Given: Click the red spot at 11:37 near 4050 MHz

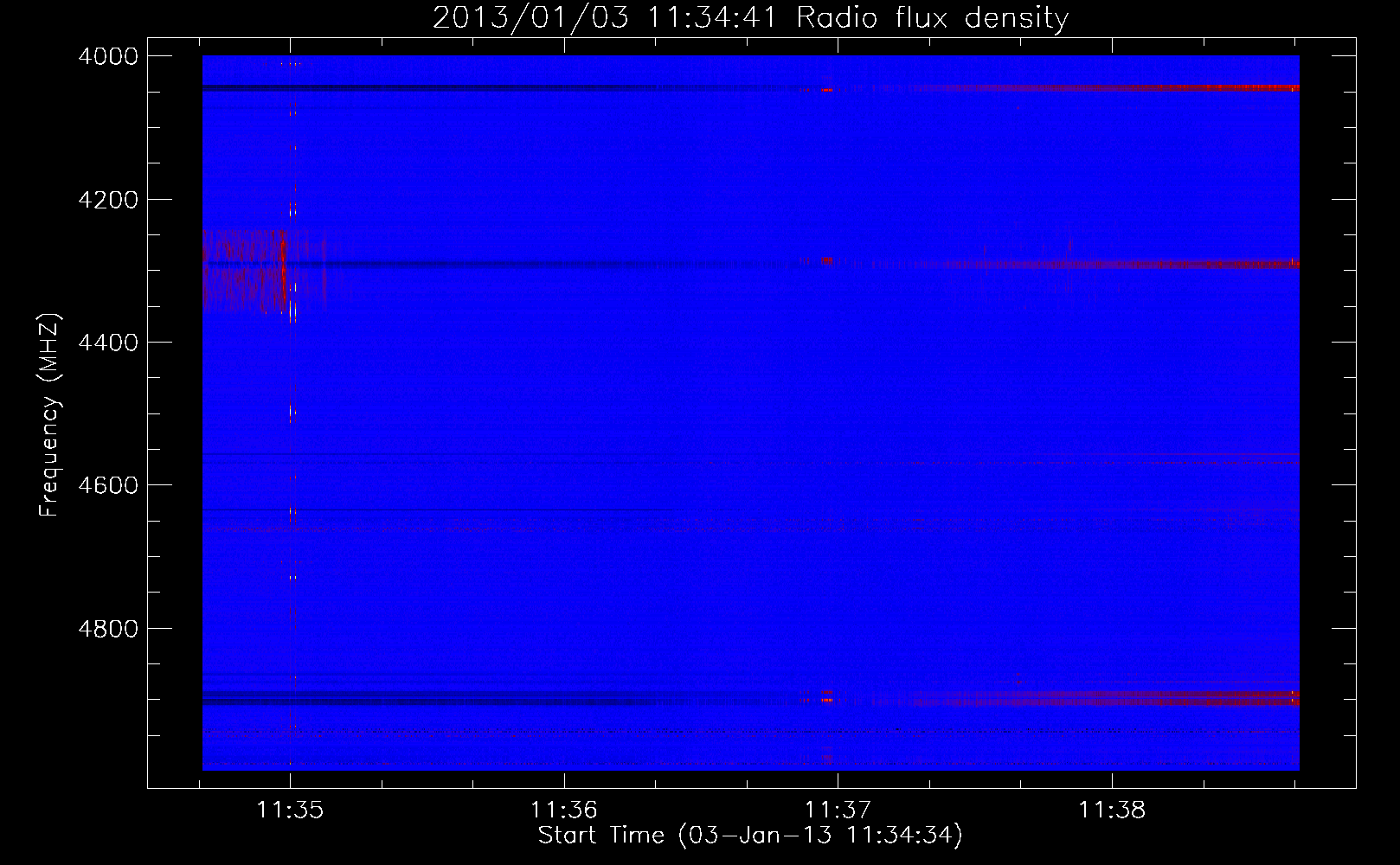Looking at the screenshot, I should pyautogui.click(x=827, y=89).
